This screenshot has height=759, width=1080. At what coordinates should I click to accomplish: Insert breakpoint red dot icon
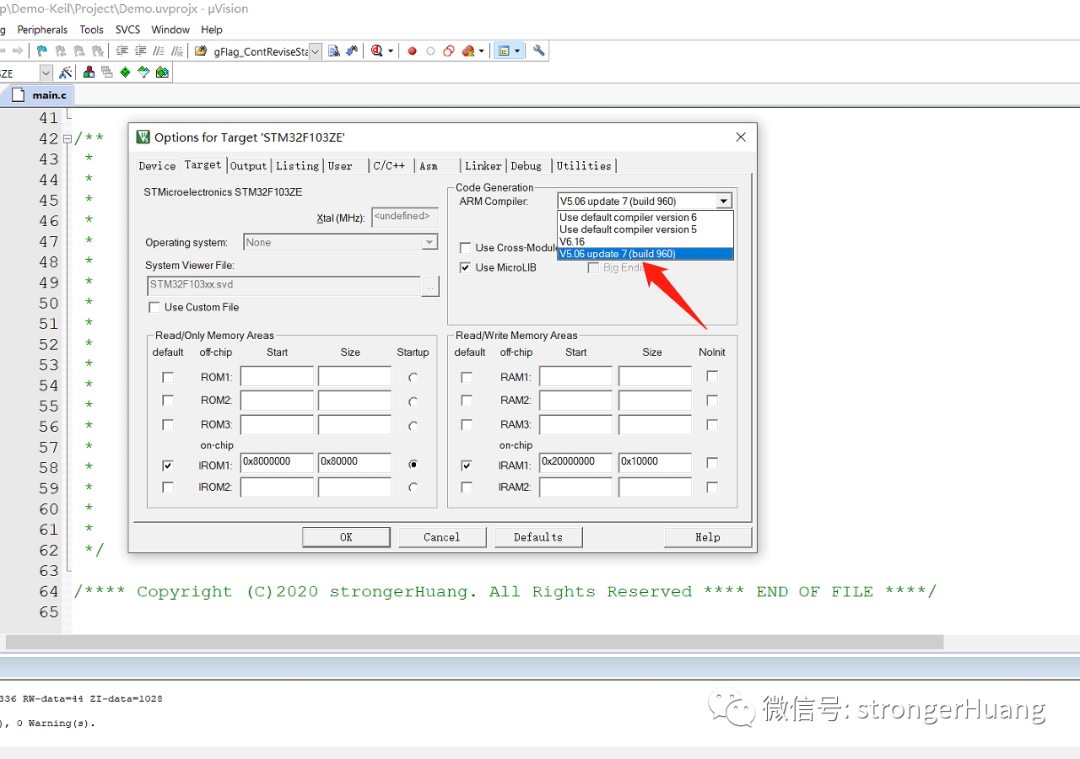(412, 51)
